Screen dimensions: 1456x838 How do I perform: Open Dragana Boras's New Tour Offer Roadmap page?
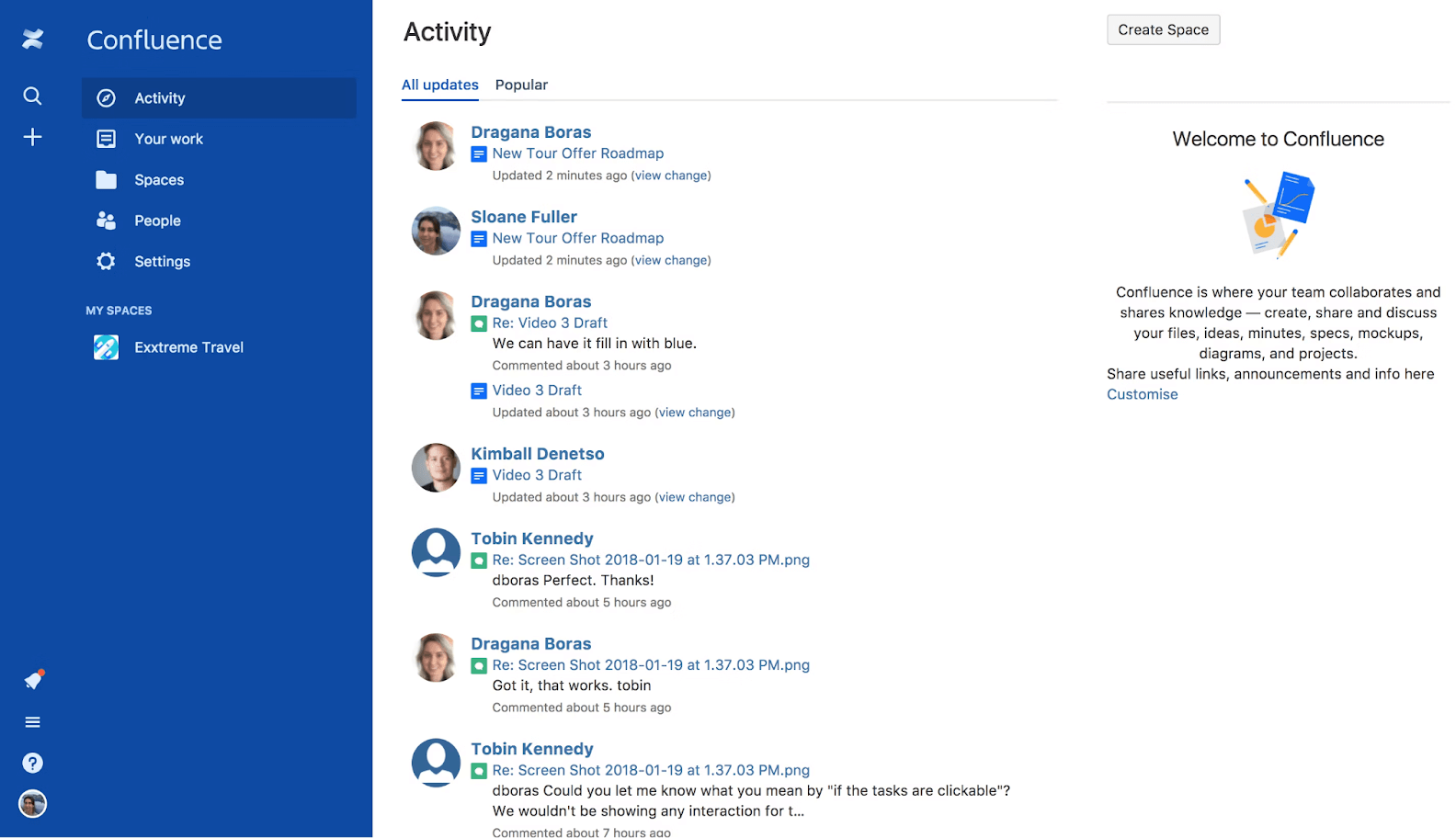578,153
